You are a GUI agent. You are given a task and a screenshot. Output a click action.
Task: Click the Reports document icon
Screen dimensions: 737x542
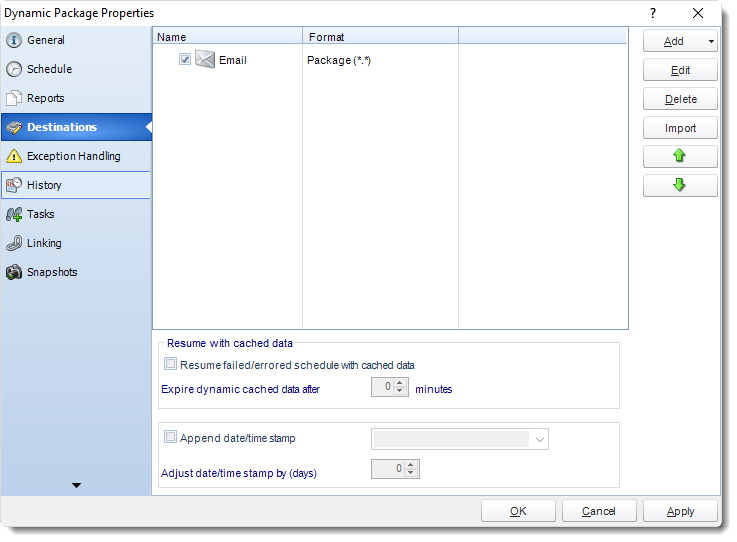[14, 98]
